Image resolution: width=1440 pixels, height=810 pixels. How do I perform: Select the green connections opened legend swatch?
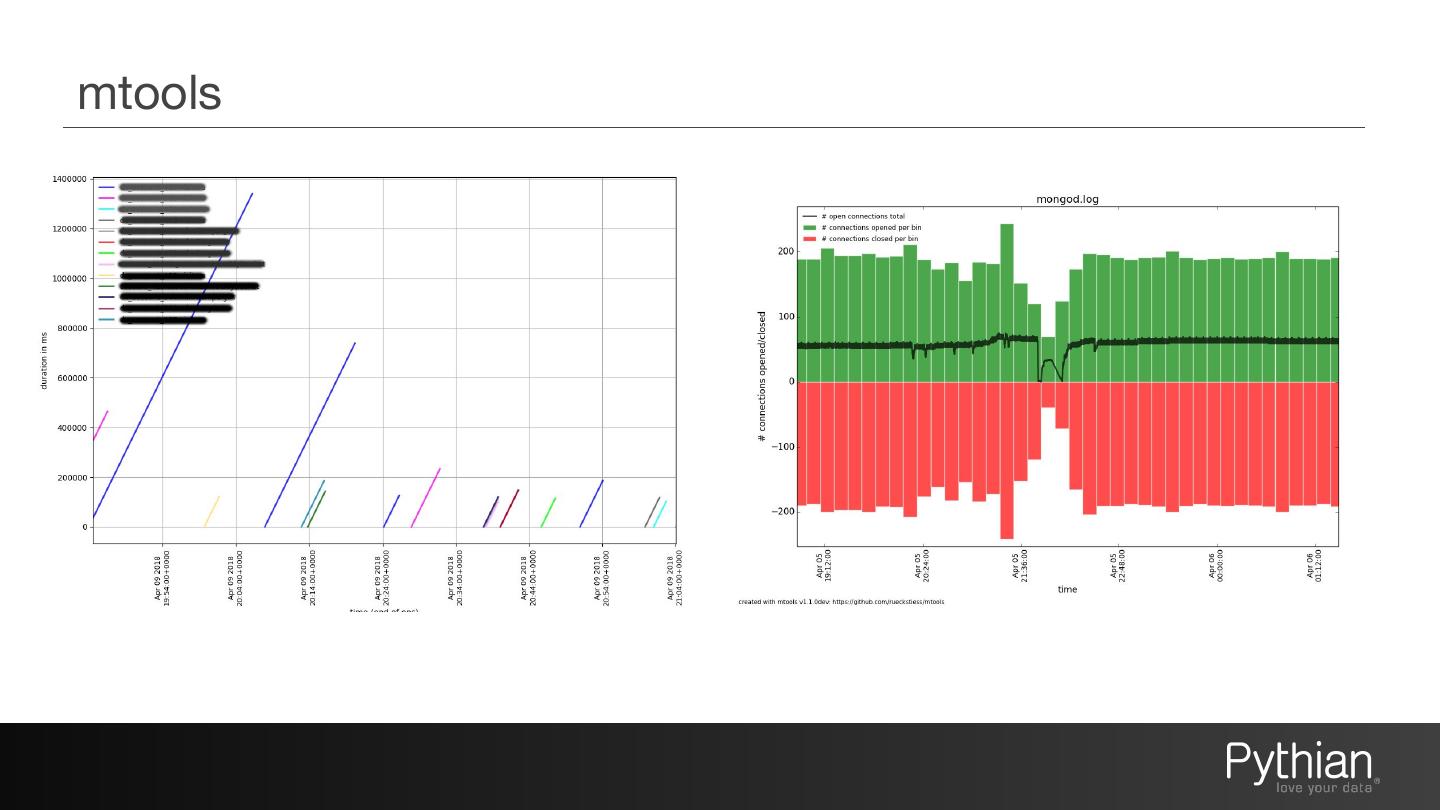coord(809,228)
